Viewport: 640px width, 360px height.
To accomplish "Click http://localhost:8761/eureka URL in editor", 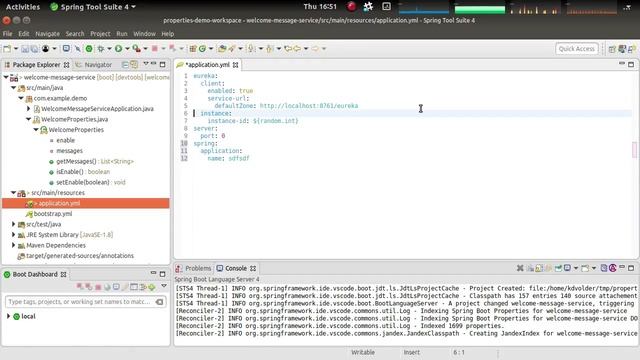I will pos(309,106).
